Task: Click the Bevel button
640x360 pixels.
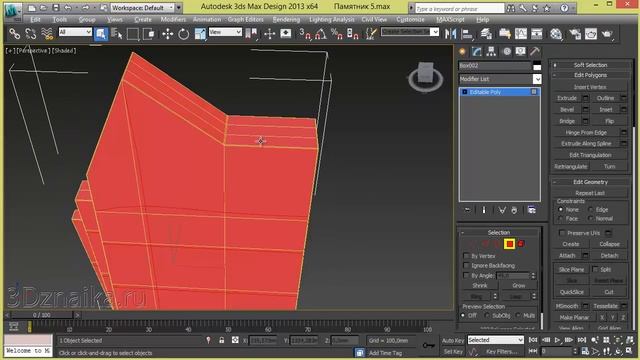Action: 567,110
